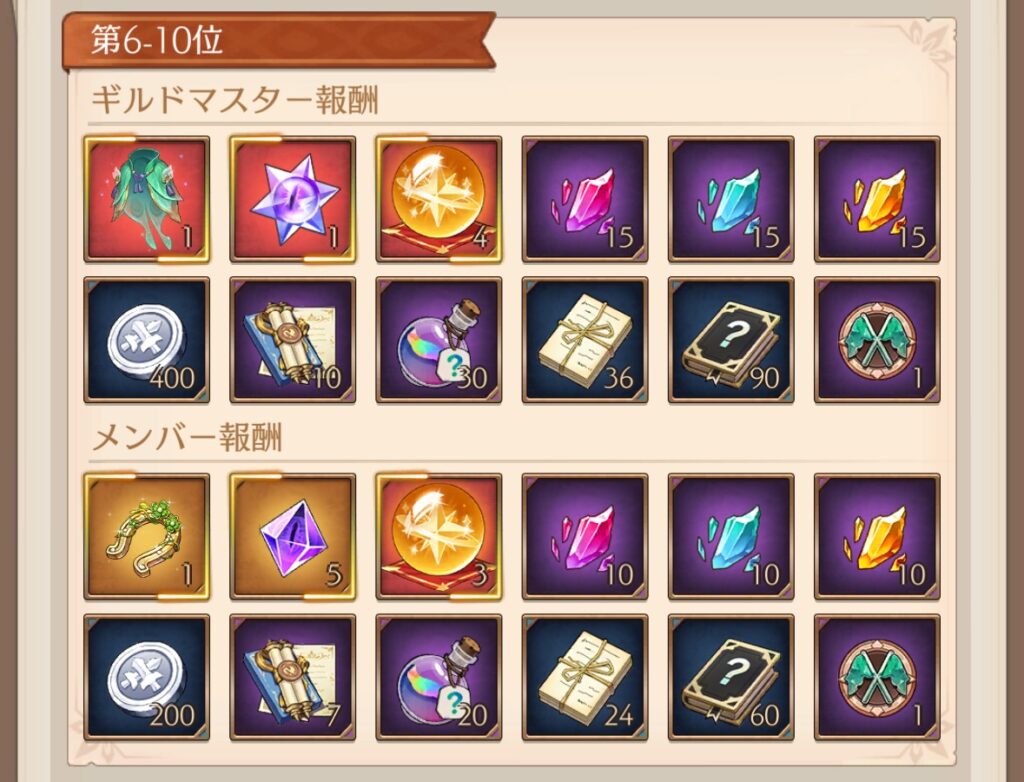
Task: Select the tied paper bundle showing 24
Action: coord(585,677)
